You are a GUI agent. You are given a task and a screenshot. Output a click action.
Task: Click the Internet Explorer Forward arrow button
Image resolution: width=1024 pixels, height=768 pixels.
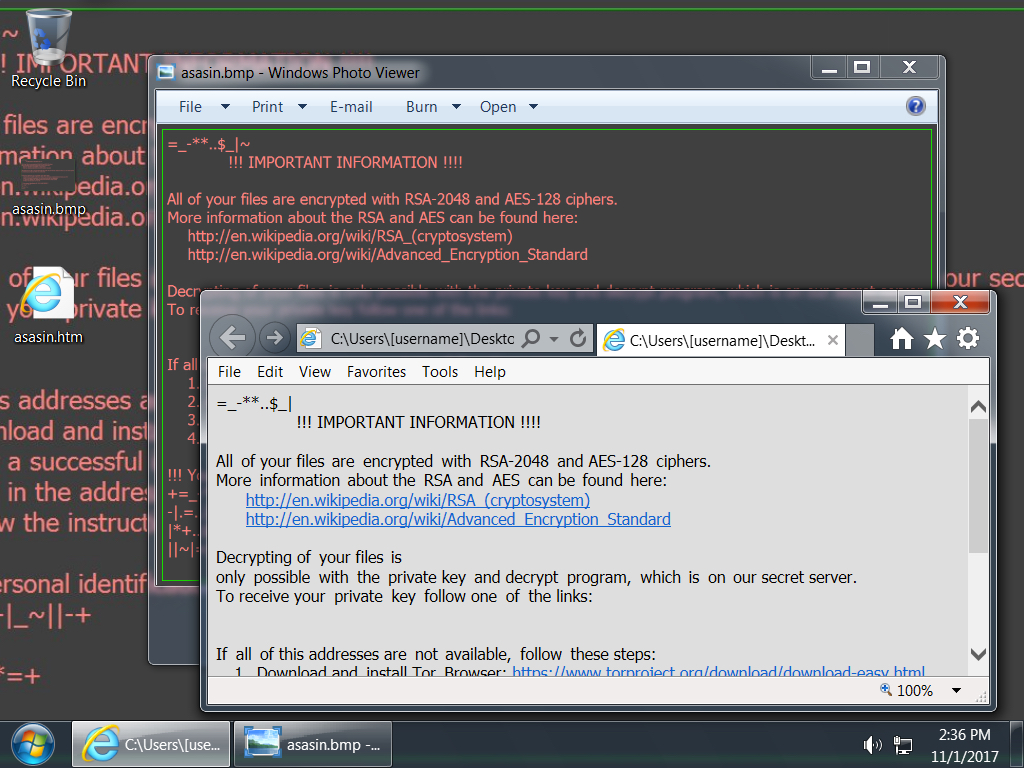pyautogui.click(x=274, y=338)
